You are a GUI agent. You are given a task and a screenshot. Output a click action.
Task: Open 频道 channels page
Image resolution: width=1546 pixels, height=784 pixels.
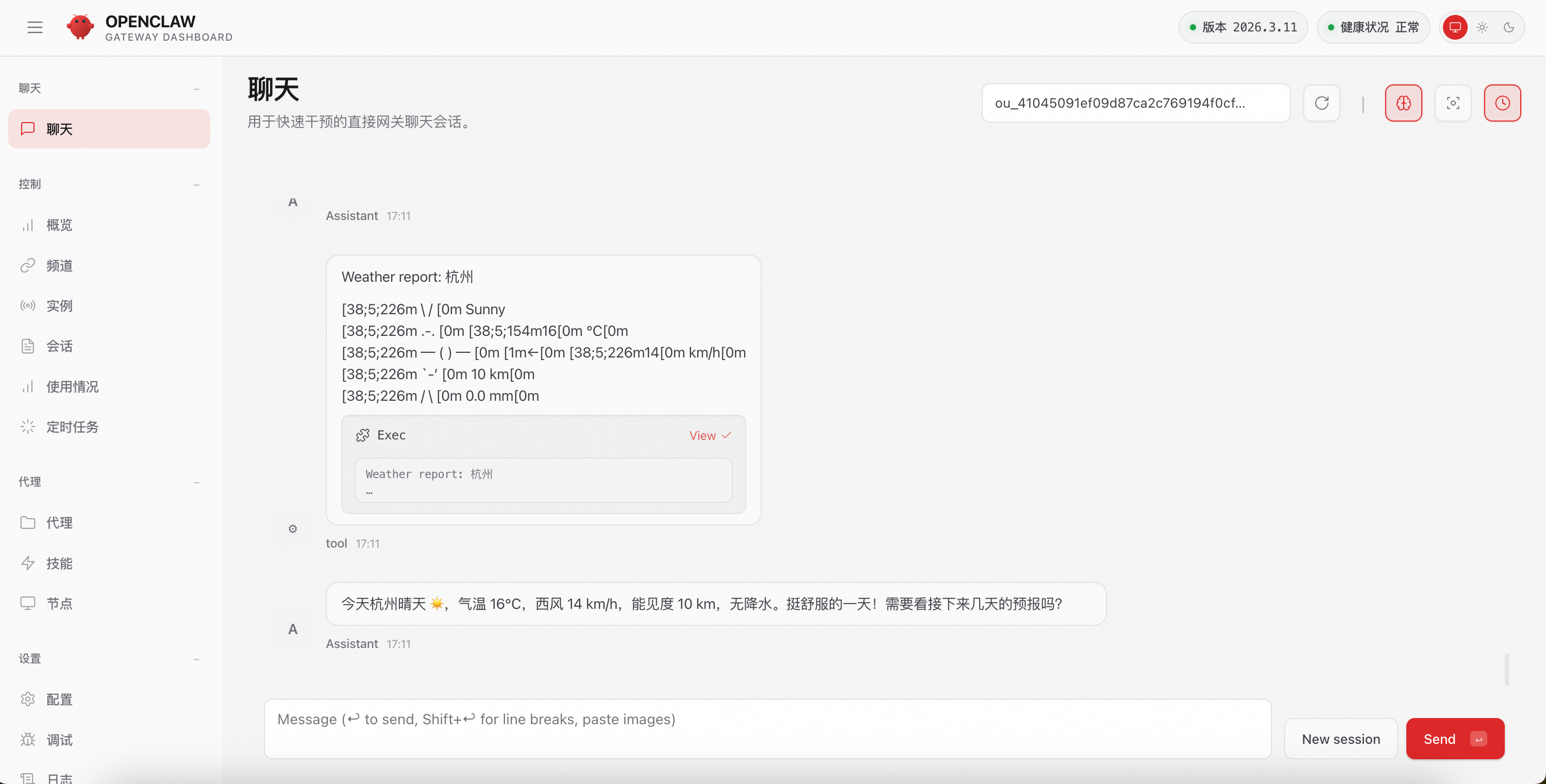(x=109, y=265)
